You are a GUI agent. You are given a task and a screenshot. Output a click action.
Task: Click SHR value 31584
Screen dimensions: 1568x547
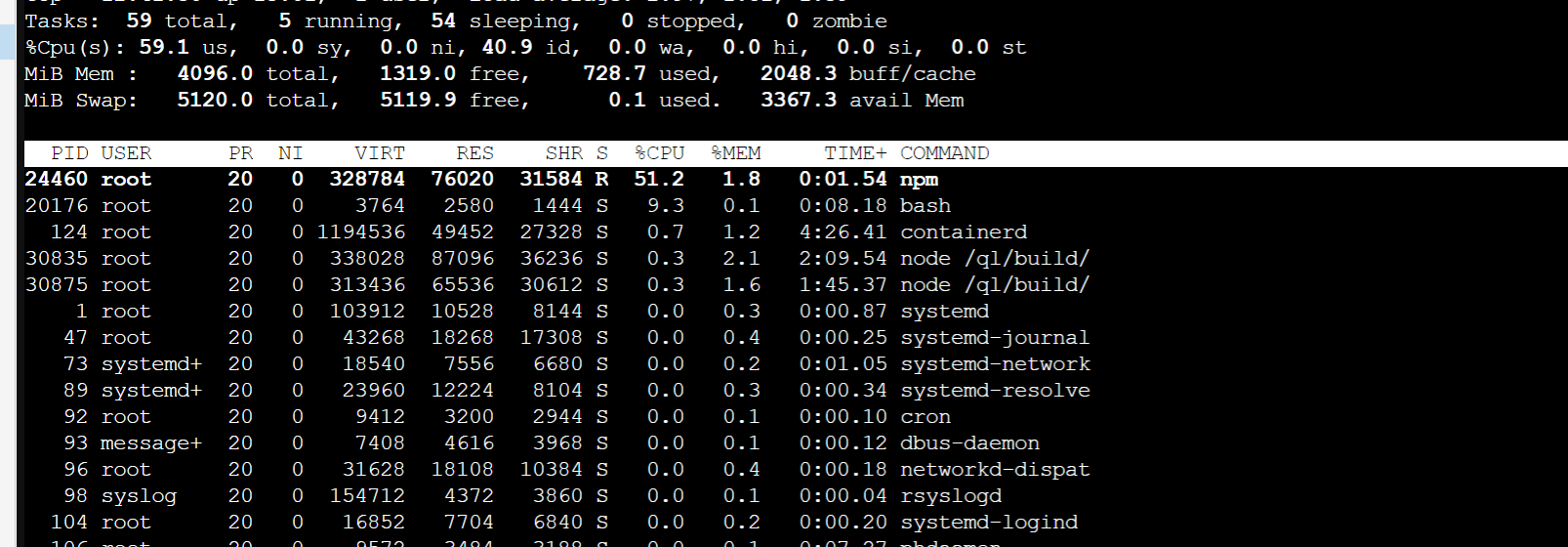[x=551, y=180]
